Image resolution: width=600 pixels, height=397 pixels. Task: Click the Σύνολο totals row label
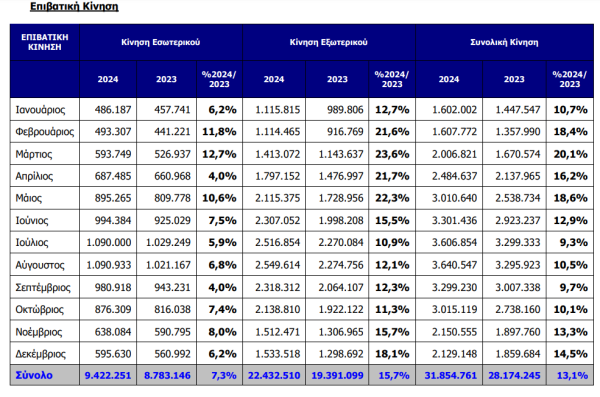34,375
